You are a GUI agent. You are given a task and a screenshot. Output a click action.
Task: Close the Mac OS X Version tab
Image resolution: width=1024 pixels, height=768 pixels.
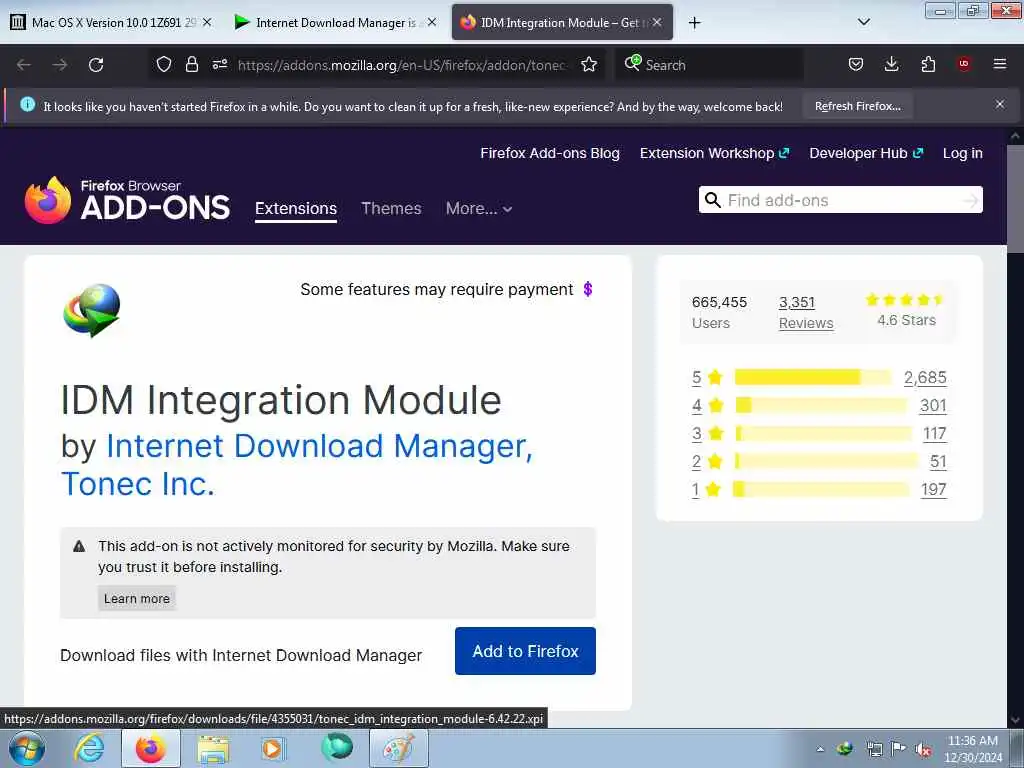207,22
